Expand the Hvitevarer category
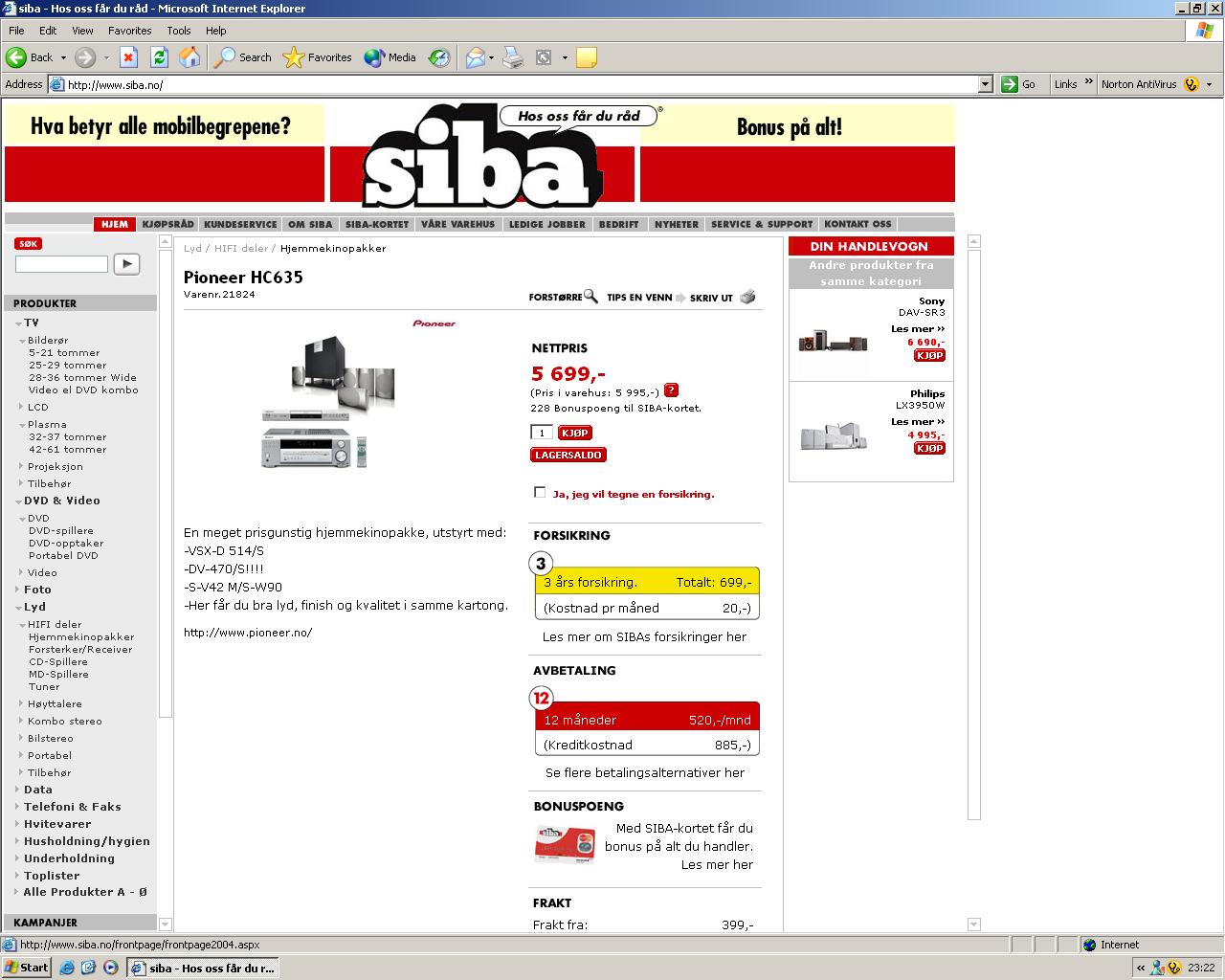The image size is (1225, 980). (16, 824)
